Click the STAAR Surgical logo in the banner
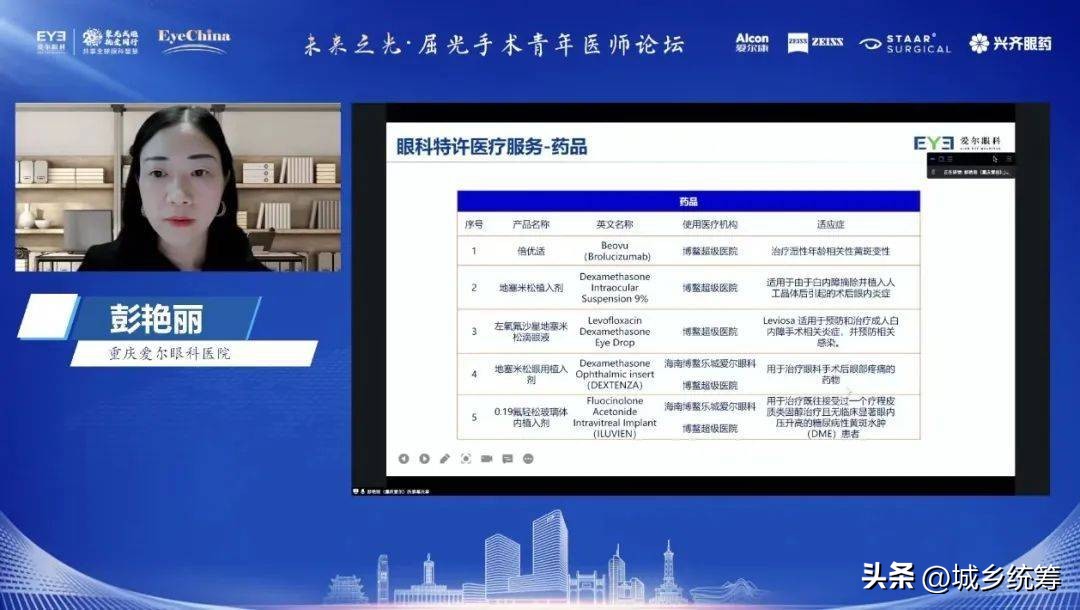 coord(905,42)
